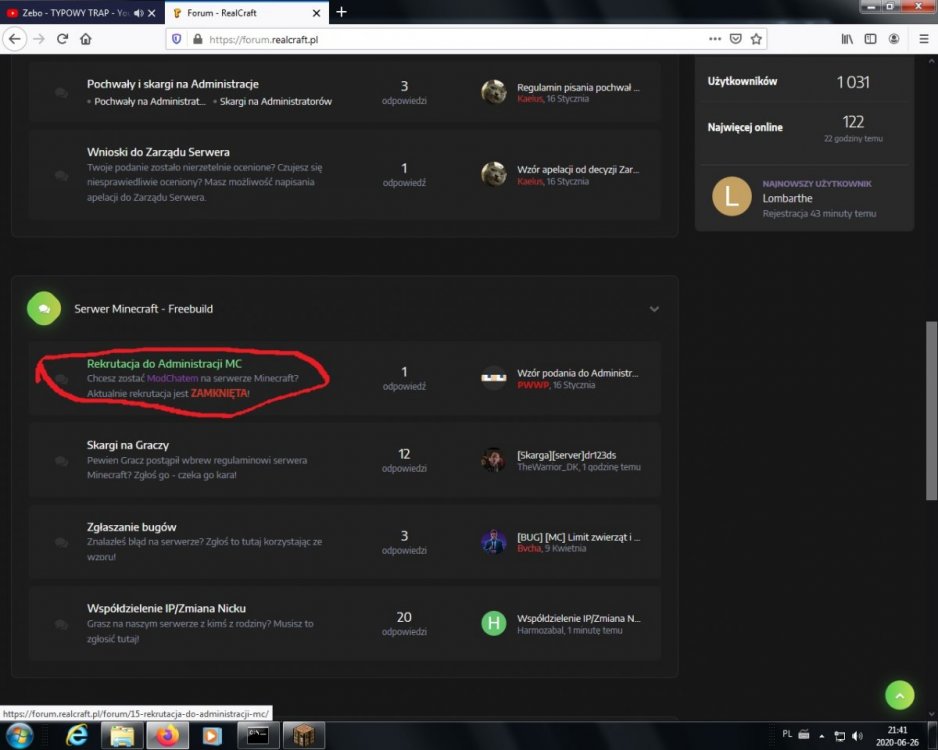
Task: Mute the Zebo YouTube tab audio
Action: pyautogui.click(x=138, y=13)
